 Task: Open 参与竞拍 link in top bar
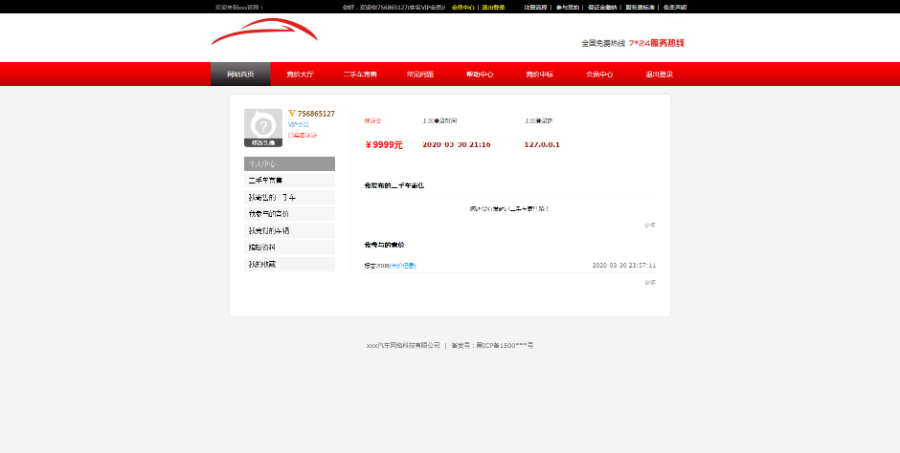point(568,7)
